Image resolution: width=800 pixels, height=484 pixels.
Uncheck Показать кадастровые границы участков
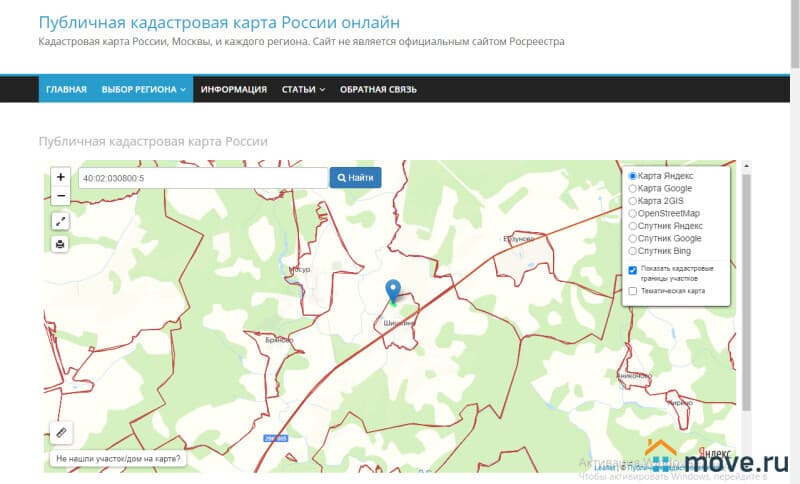point(632,270)
